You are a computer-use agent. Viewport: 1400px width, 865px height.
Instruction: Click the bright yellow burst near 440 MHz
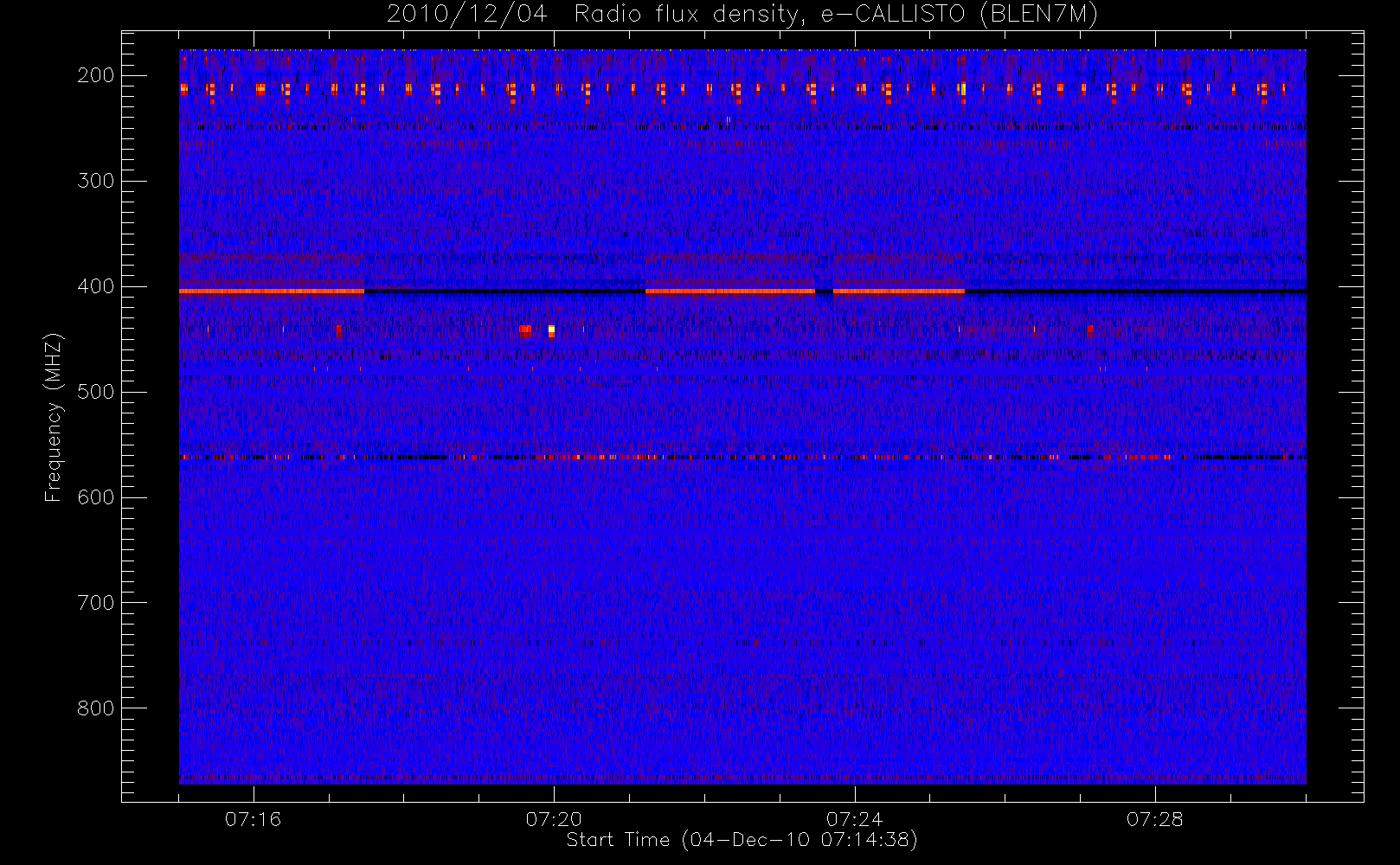(551, 330)
